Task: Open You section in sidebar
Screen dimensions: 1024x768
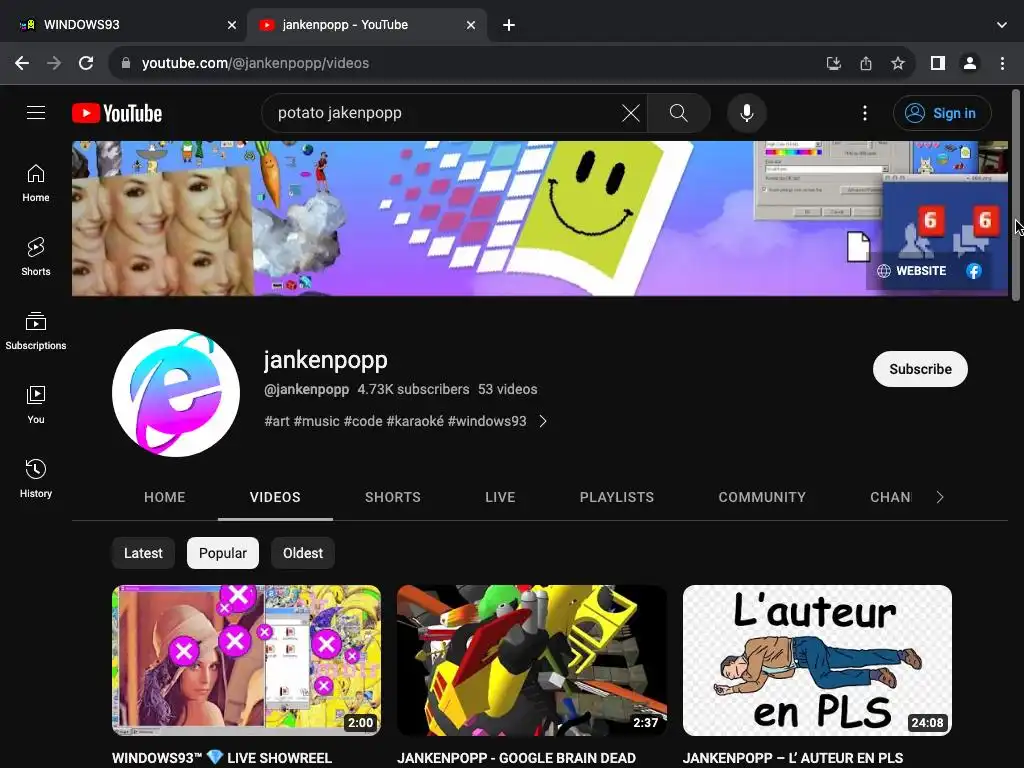Action: 36,406
